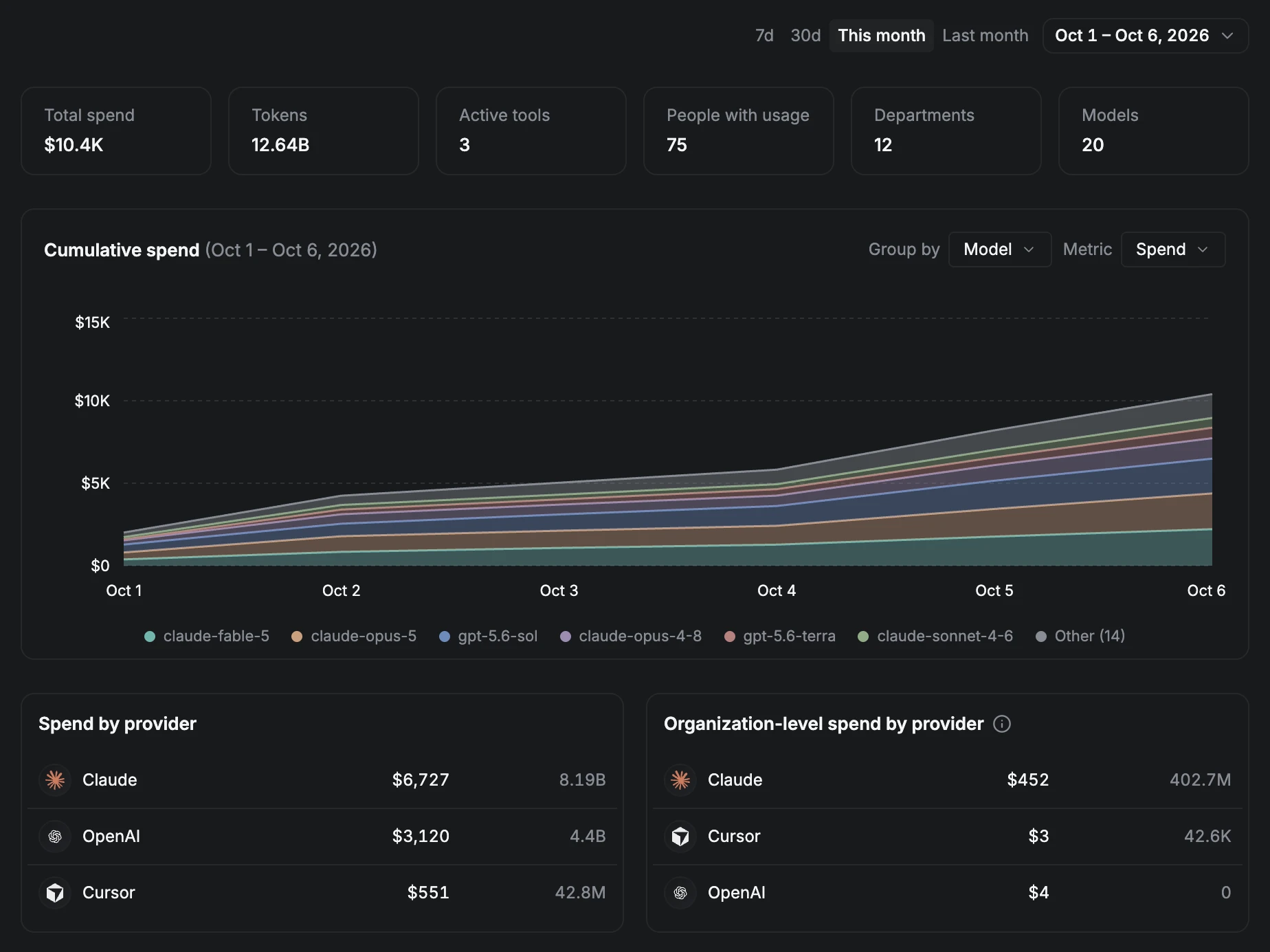The width and height of the screenshot is (1270, 952).
Task: Toggle claude-fable-5 legend dot
Action: click(150, 636)
